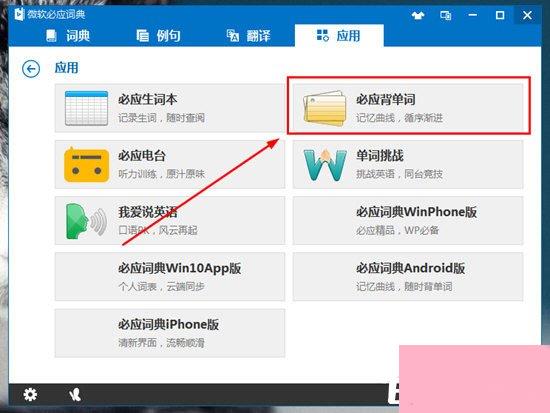This screenshot has width=550, height=413.
Task: Click the back arrow button
Action: coord(31,68)
